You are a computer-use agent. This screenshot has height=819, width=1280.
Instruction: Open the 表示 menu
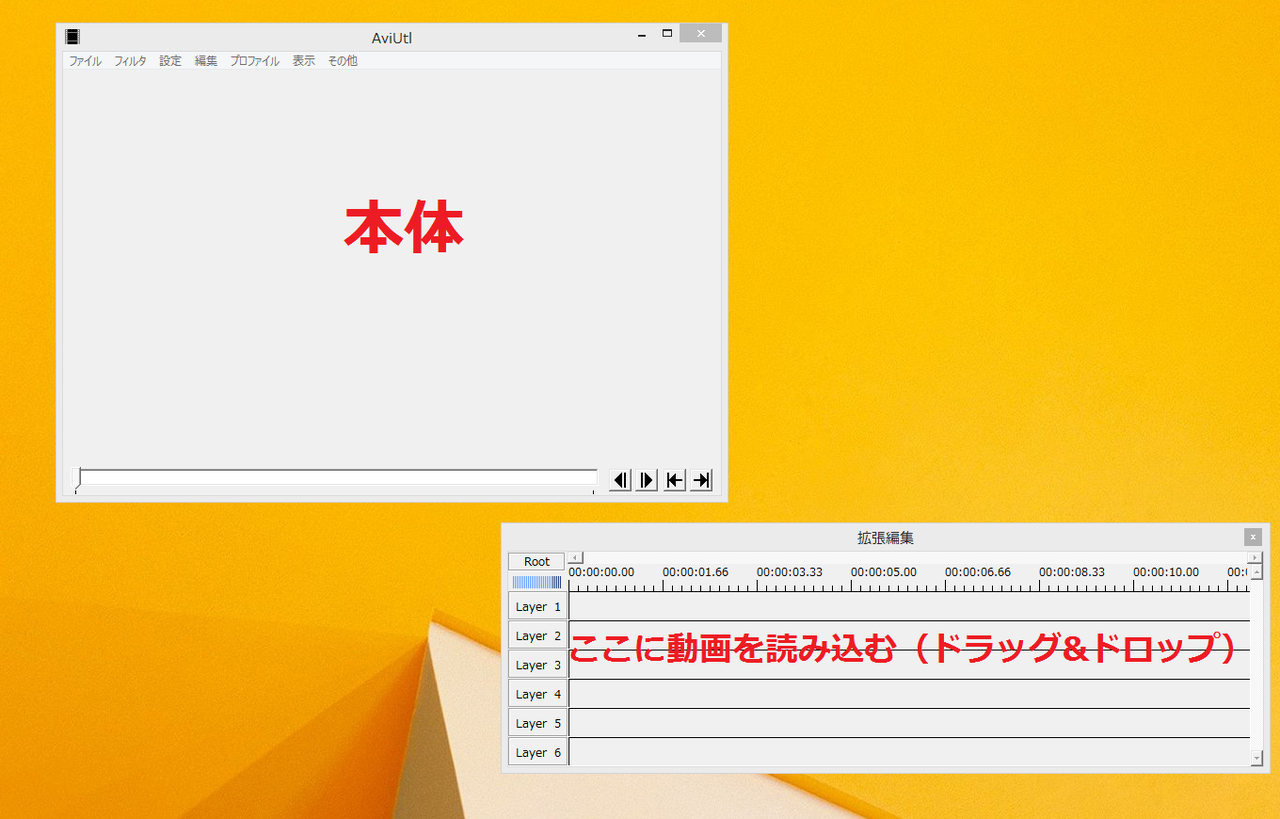click(304, 61)
